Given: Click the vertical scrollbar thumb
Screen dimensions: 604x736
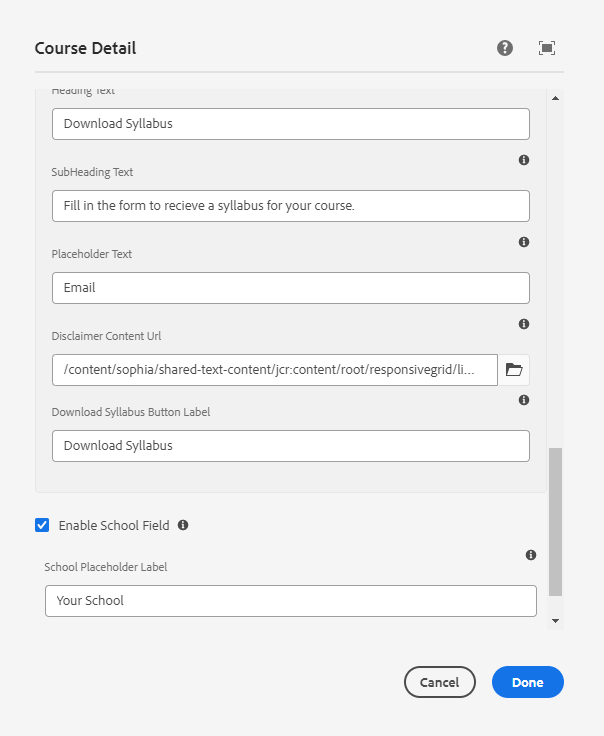Looking at the screenshot, I should [556, 521].
